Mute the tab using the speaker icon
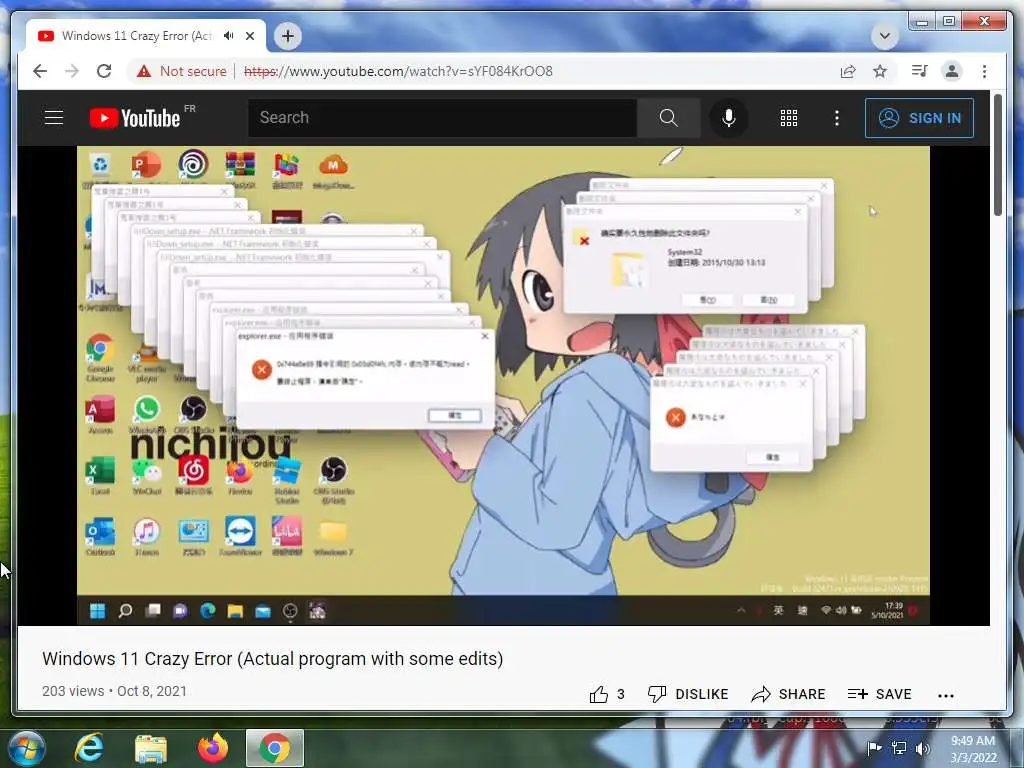 pos(228,36)
